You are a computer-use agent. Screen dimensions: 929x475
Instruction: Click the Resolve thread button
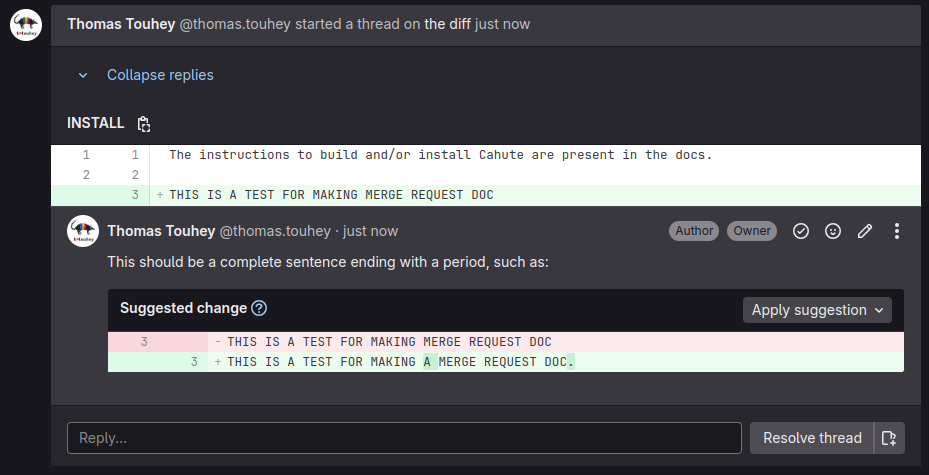pos(811,438)
